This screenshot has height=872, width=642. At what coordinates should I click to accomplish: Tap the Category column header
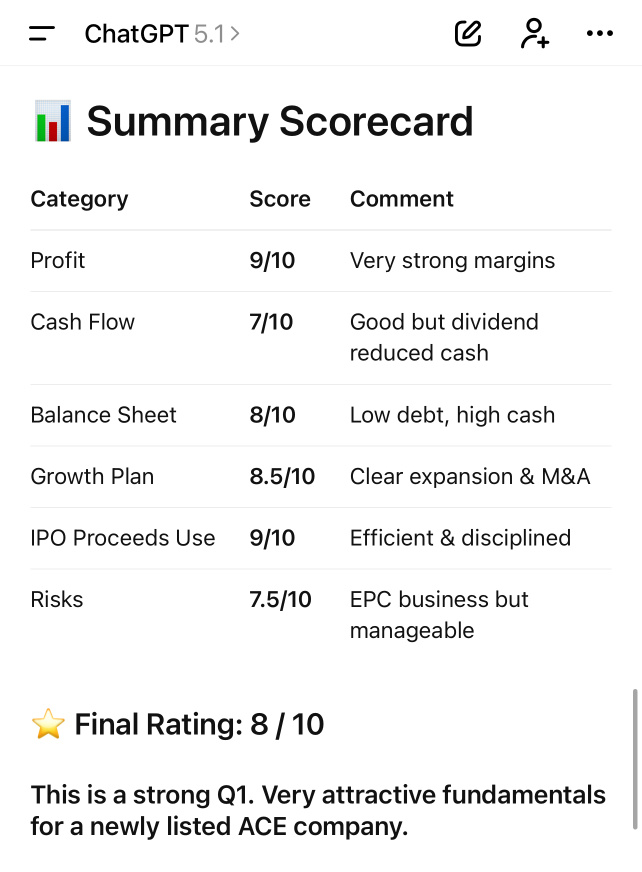79,199
